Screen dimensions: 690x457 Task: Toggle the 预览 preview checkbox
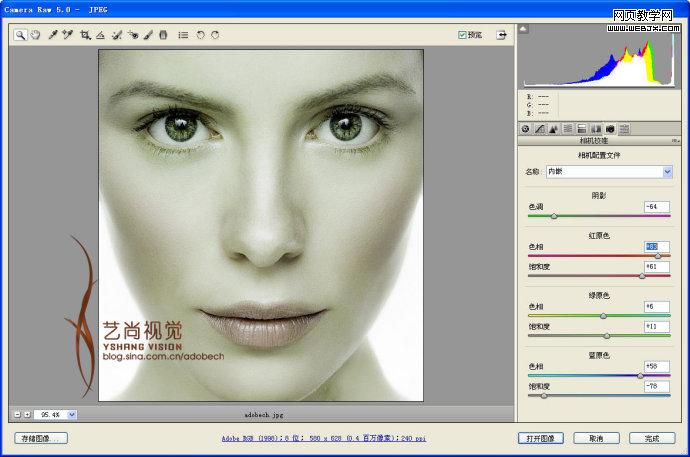pos(462,35)
